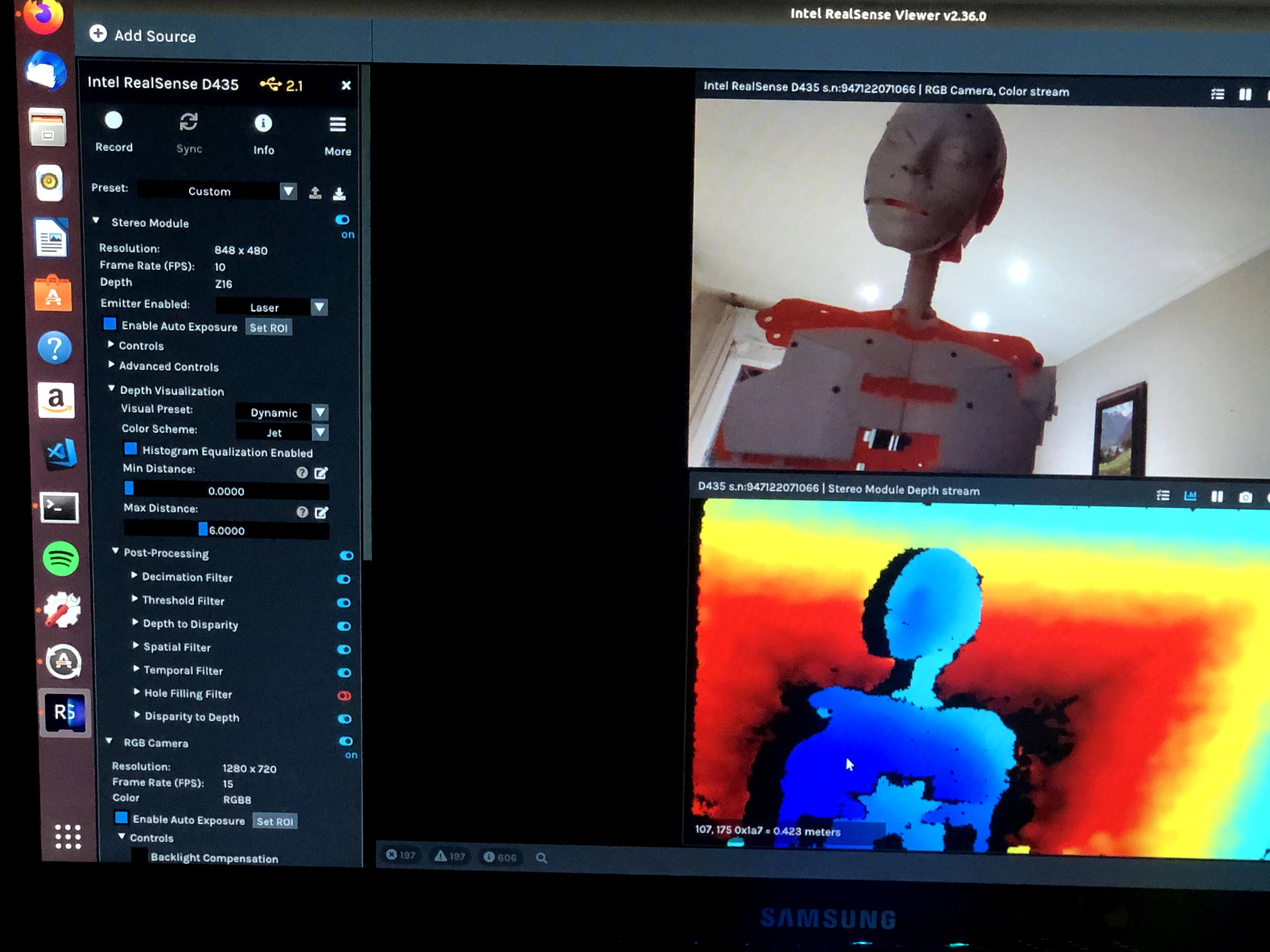This screenshot has height=952, width=1270.
Task: Toggle the Spatial Filter switch
Action: [x=344, y=649]
